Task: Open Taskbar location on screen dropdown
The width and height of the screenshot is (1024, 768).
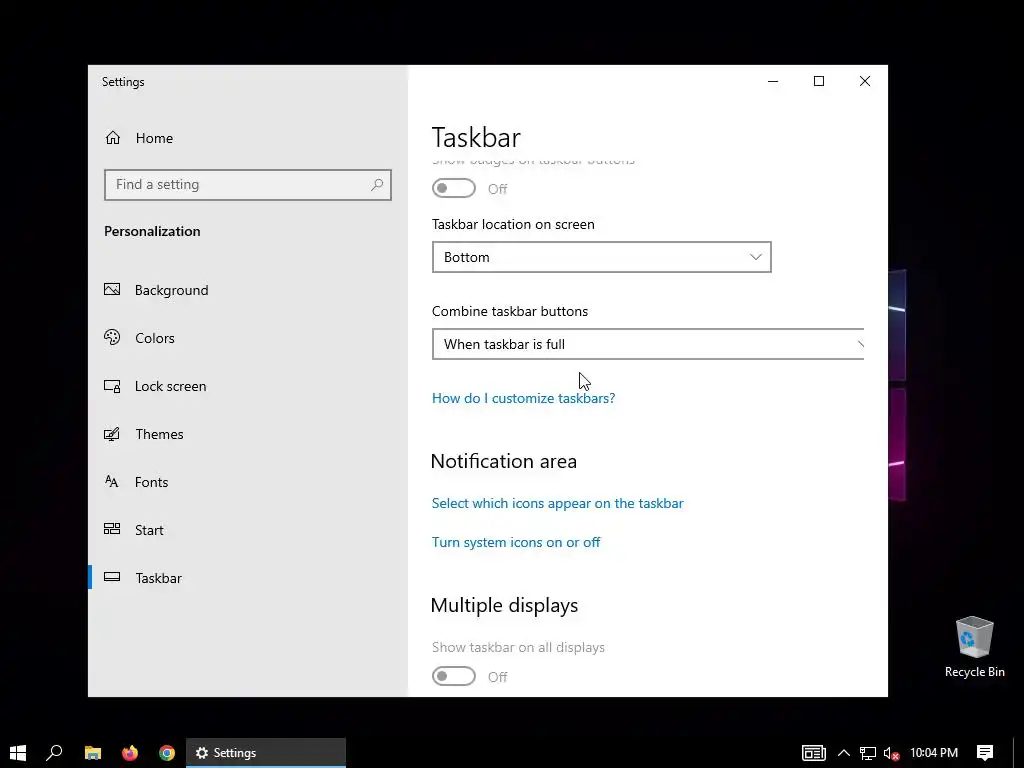Action: coord(601,257)
